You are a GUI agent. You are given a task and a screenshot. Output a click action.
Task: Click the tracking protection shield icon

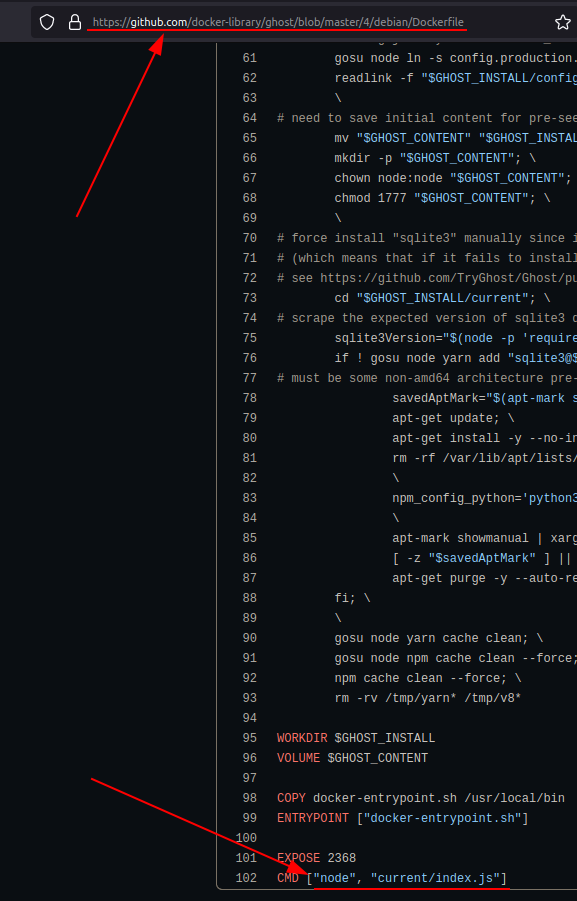pos(47,22)
